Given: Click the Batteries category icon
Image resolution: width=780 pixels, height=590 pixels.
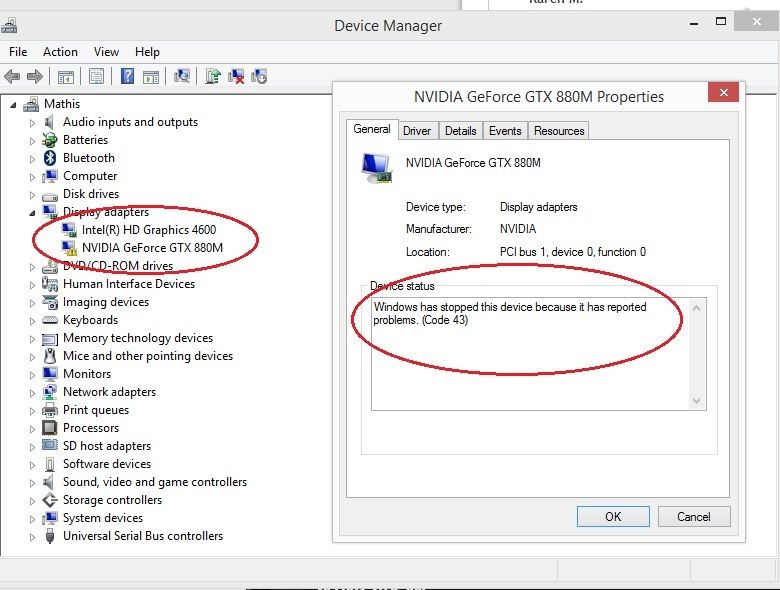Looking at the screenshot, I should click(50, 140).
